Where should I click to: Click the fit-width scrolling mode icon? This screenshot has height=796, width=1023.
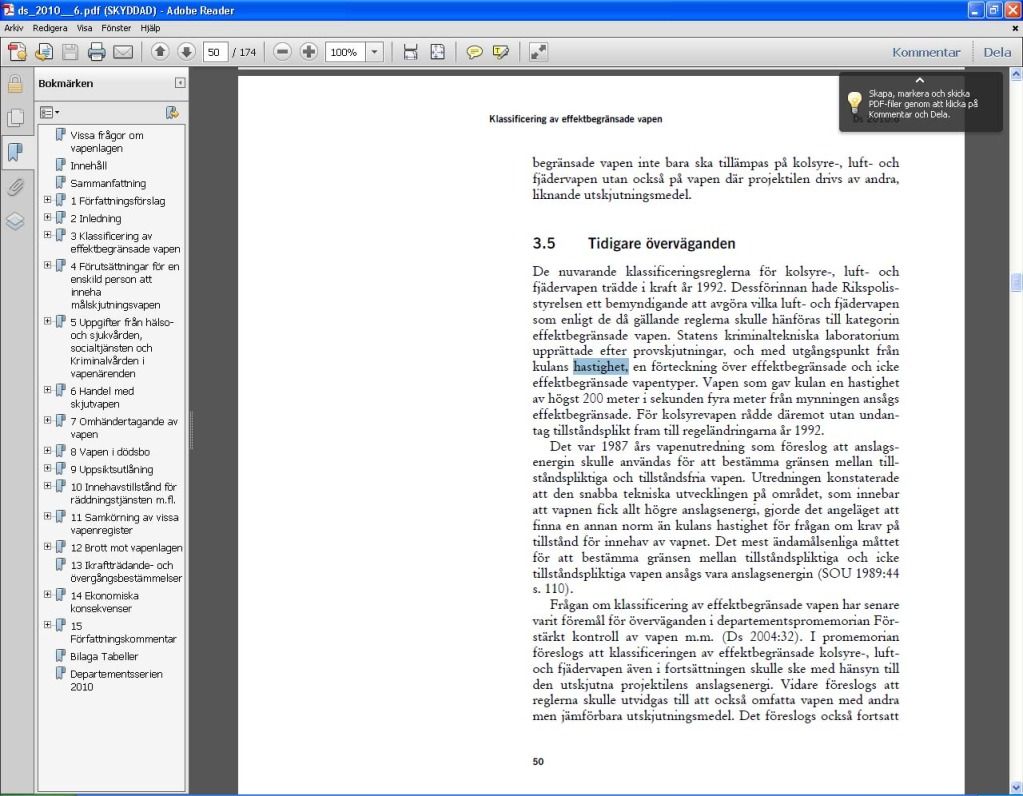click(410, 52)
